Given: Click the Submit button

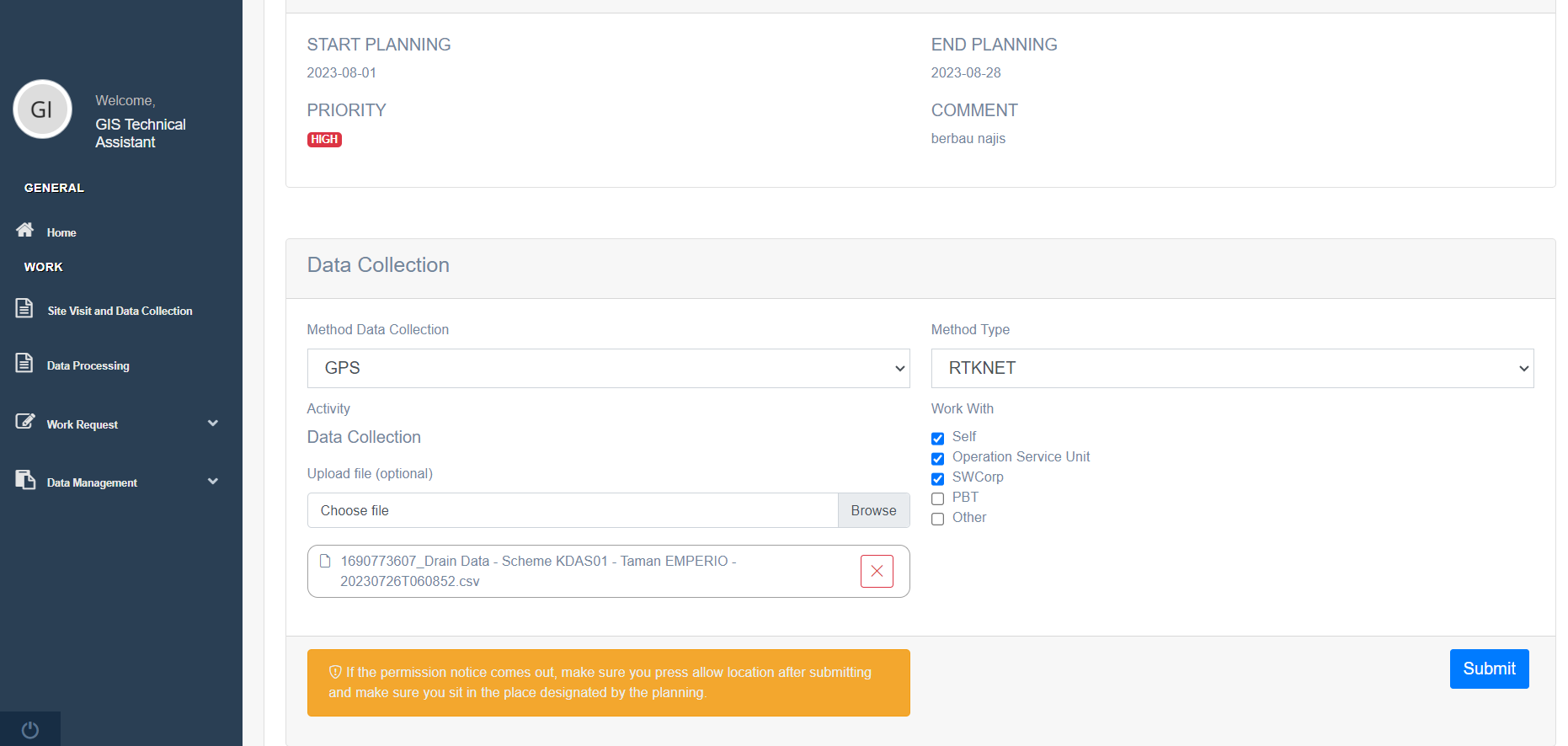Looking at the screenshot, I should pyautogui.click(x=1489, y=669).
